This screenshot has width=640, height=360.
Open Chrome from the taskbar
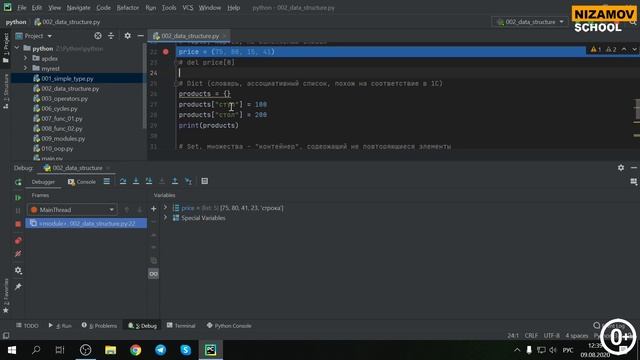136,350
